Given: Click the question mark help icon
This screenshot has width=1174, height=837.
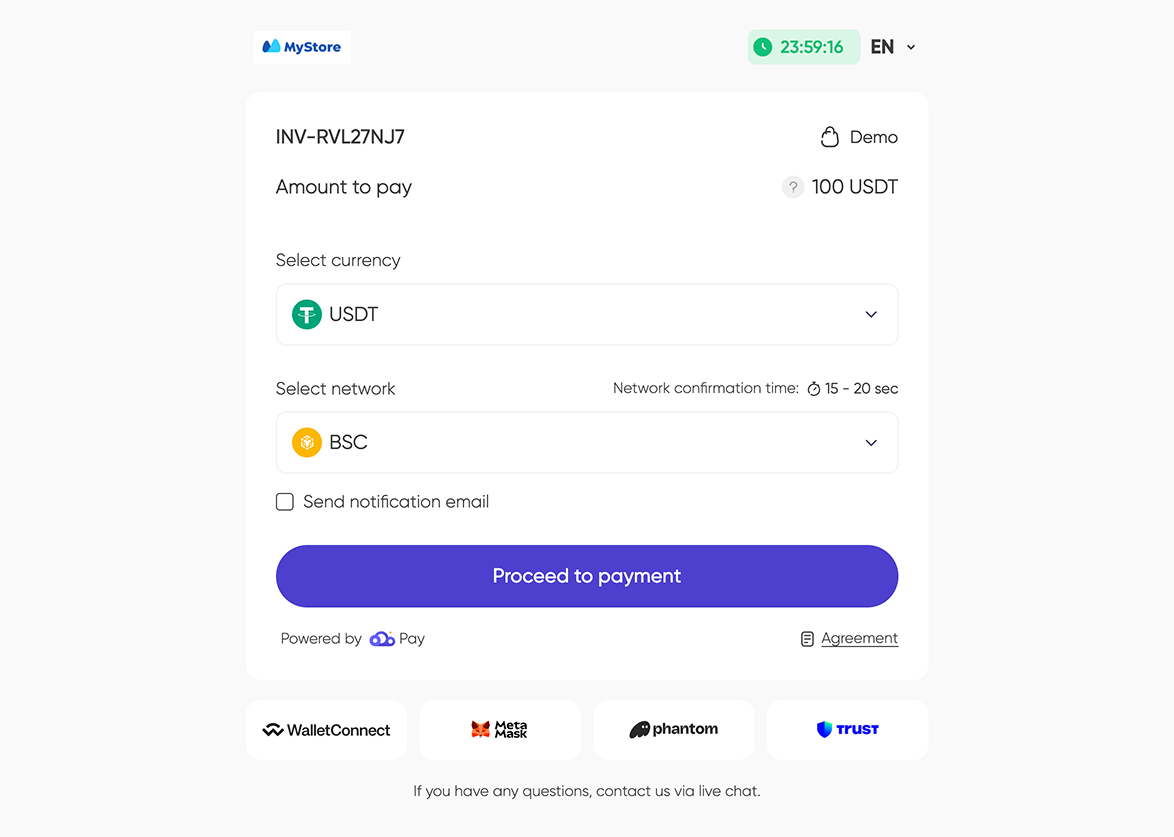Looking at the screenshot, I should (793, 187).
